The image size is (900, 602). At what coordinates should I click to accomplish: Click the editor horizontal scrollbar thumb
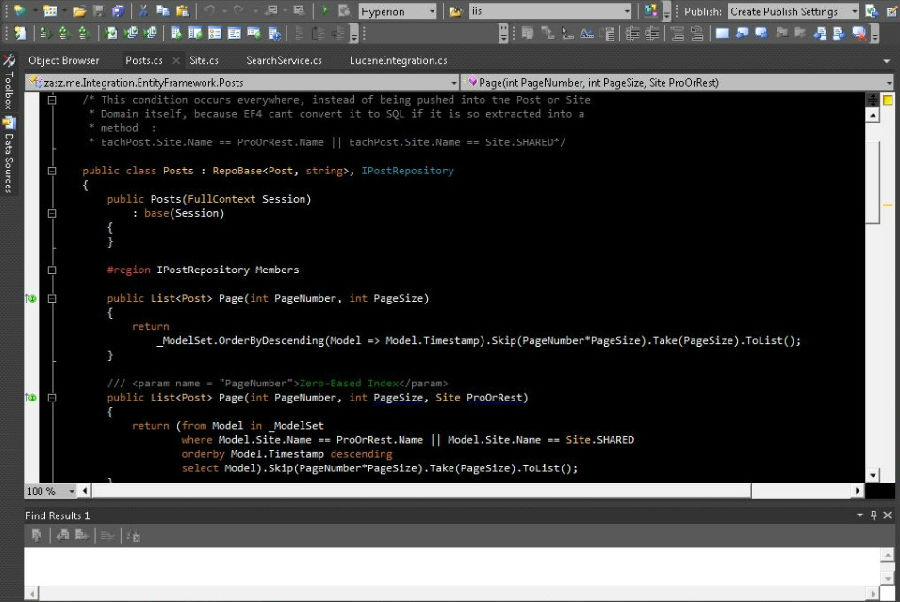(421, 491)
